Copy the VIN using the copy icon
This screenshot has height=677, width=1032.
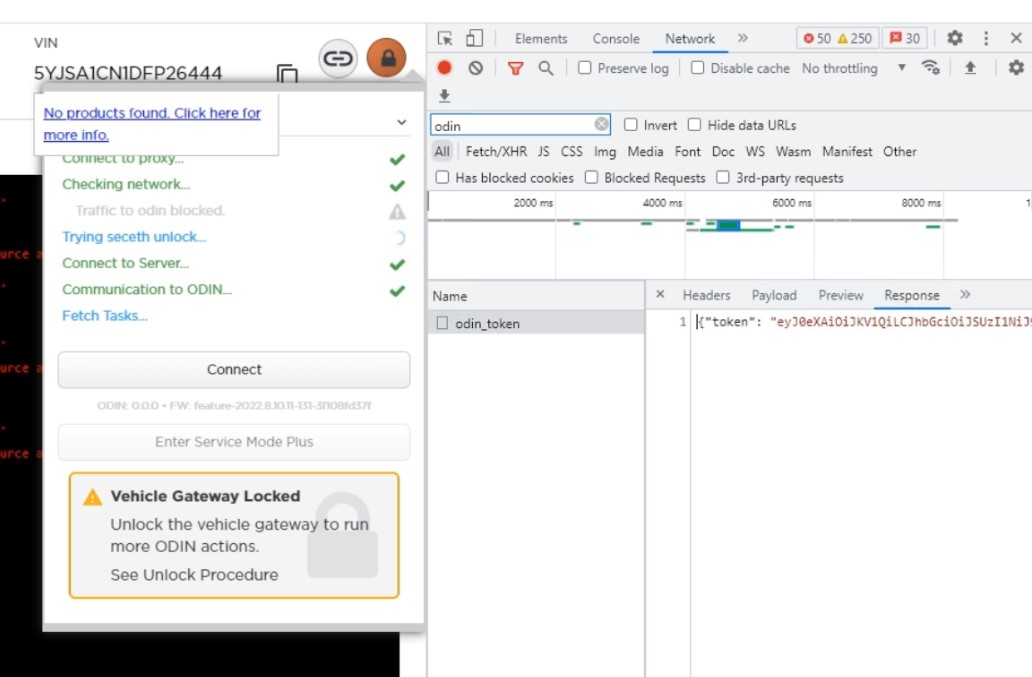[x=287, y=74]
